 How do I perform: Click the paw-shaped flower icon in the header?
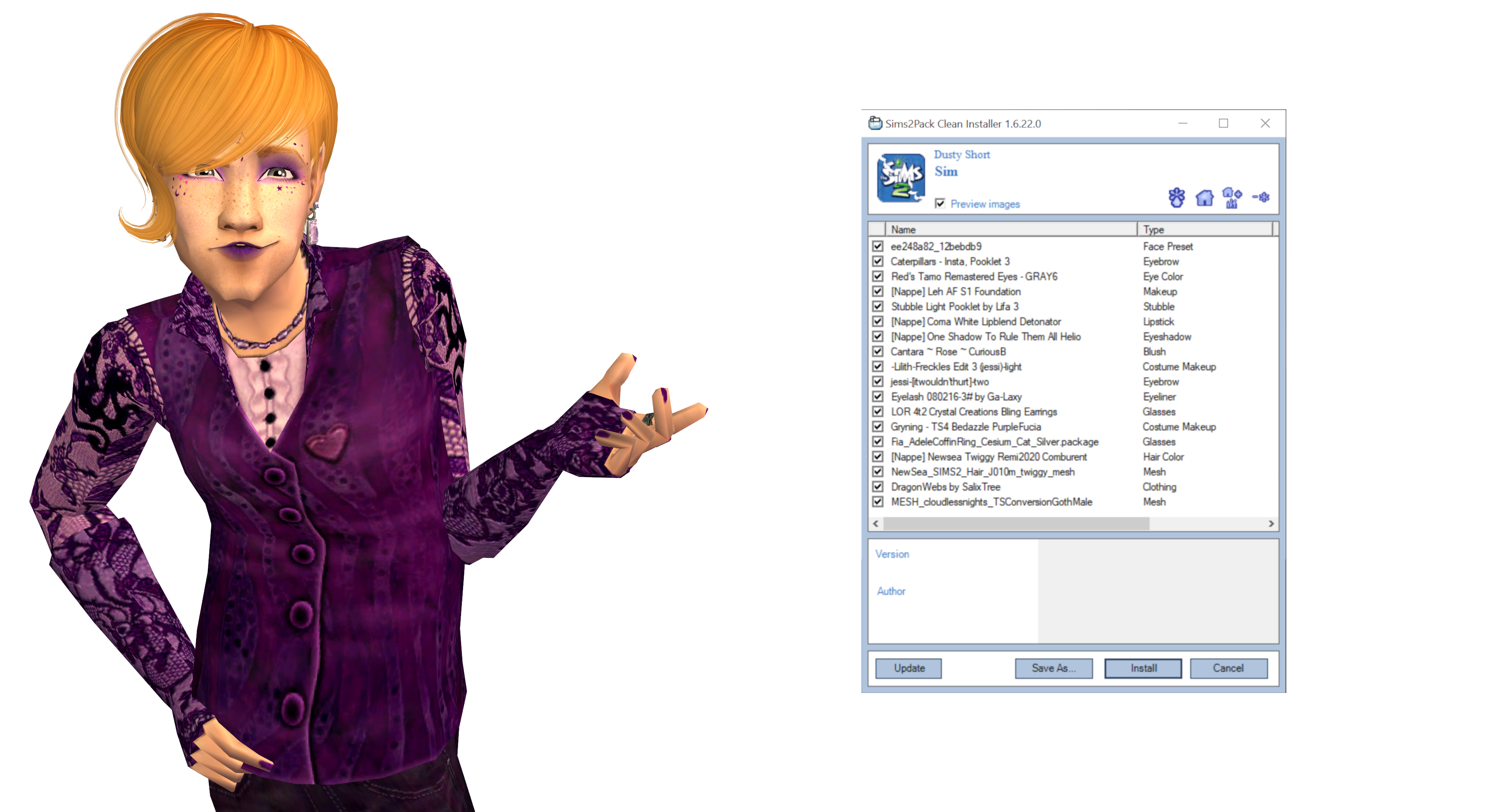click(x=1176, y=198)
